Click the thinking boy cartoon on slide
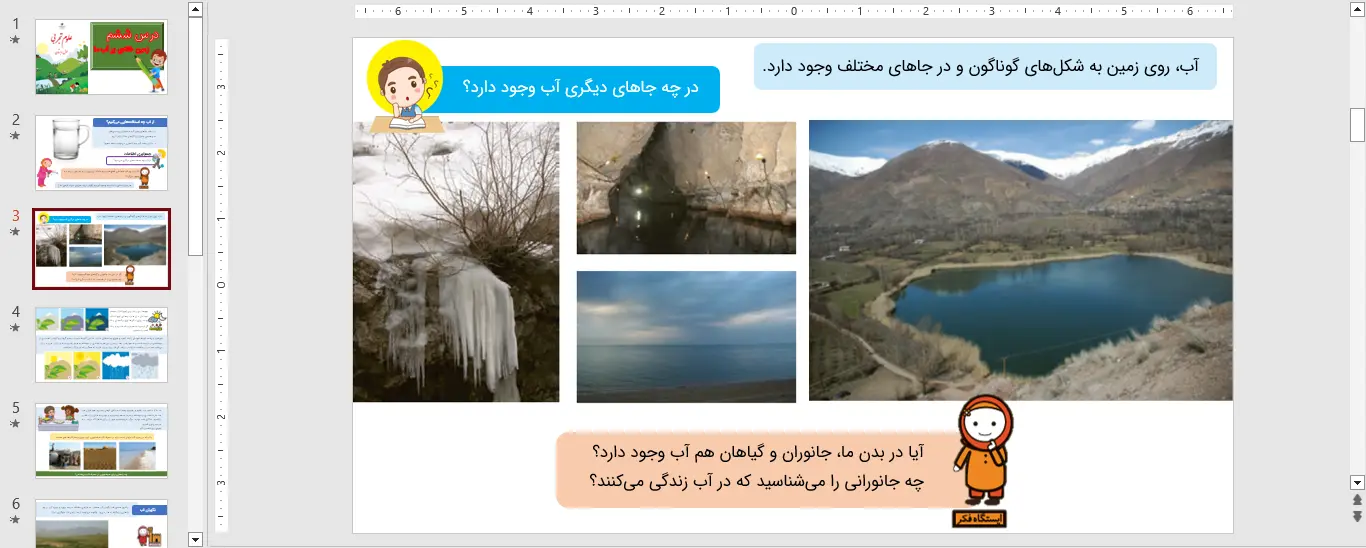This screenshot has width=1366, height=548. 404,87
